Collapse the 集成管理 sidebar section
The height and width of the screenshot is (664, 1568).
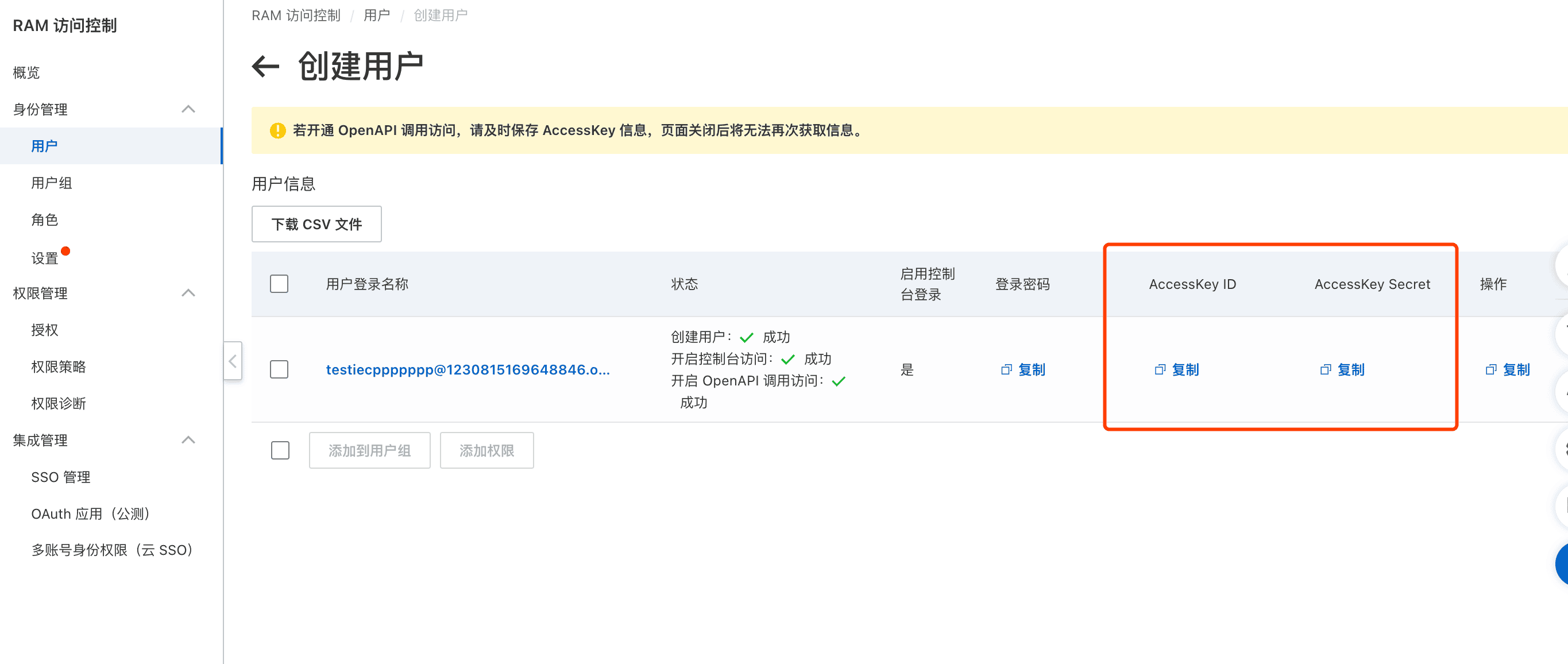[x=188, y=439]
